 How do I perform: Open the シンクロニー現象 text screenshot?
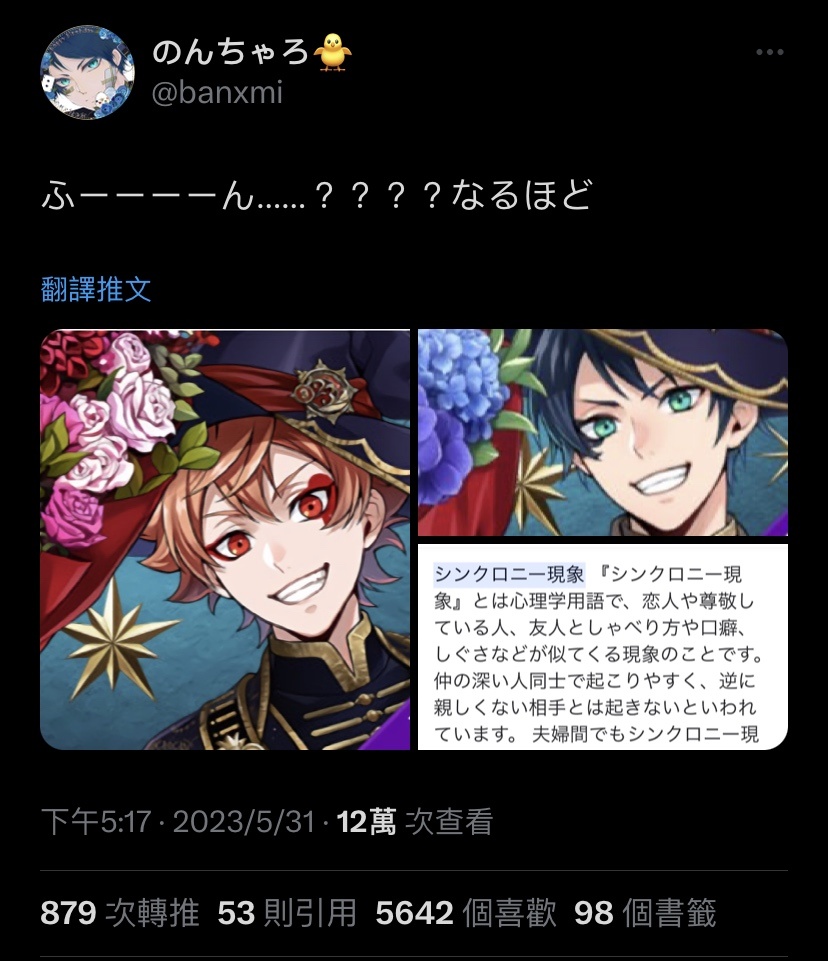click(602, 647)
